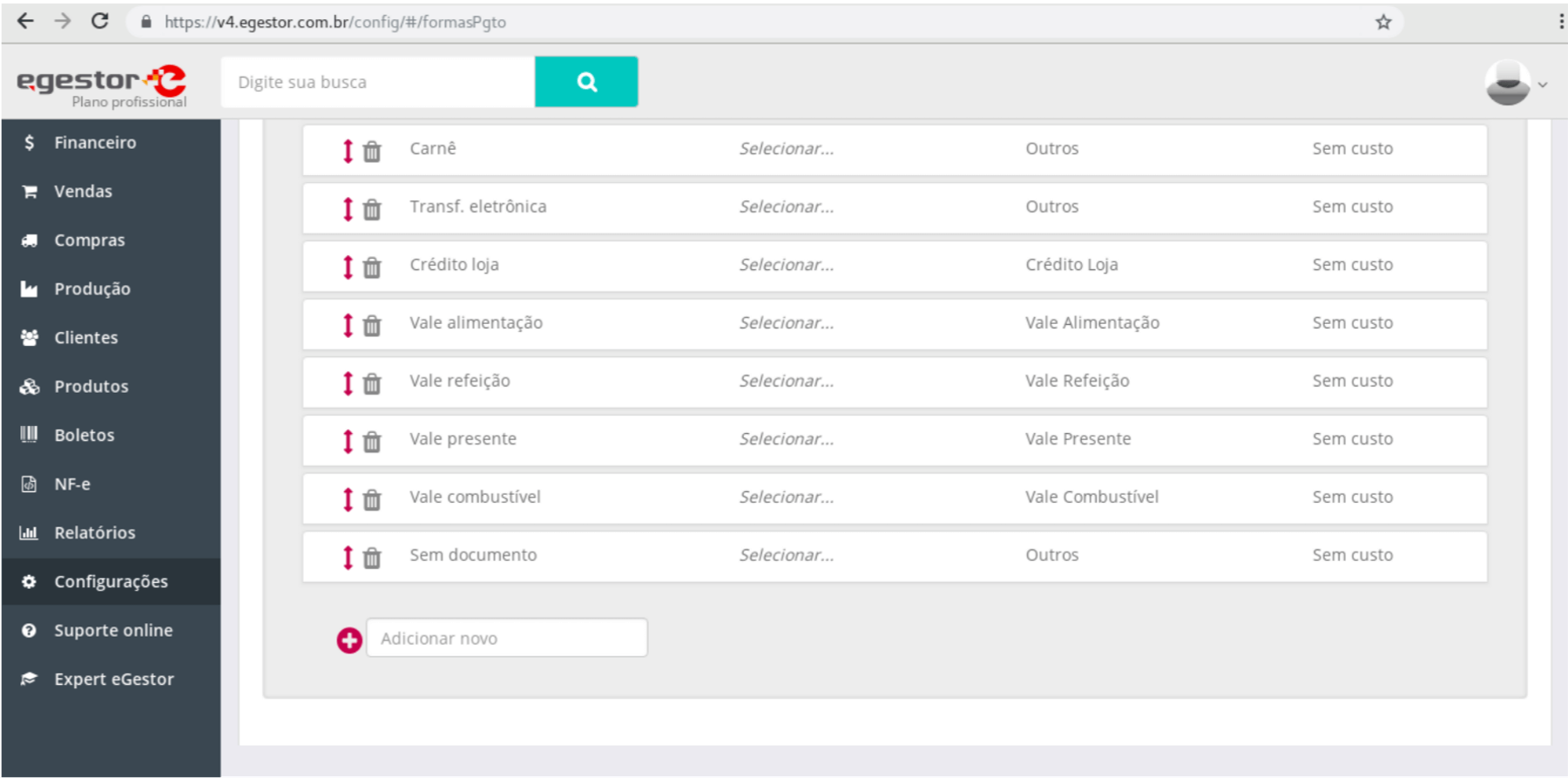Click trash icon for Vale presente
This screenshot has width=1568, height=778.
372,442
